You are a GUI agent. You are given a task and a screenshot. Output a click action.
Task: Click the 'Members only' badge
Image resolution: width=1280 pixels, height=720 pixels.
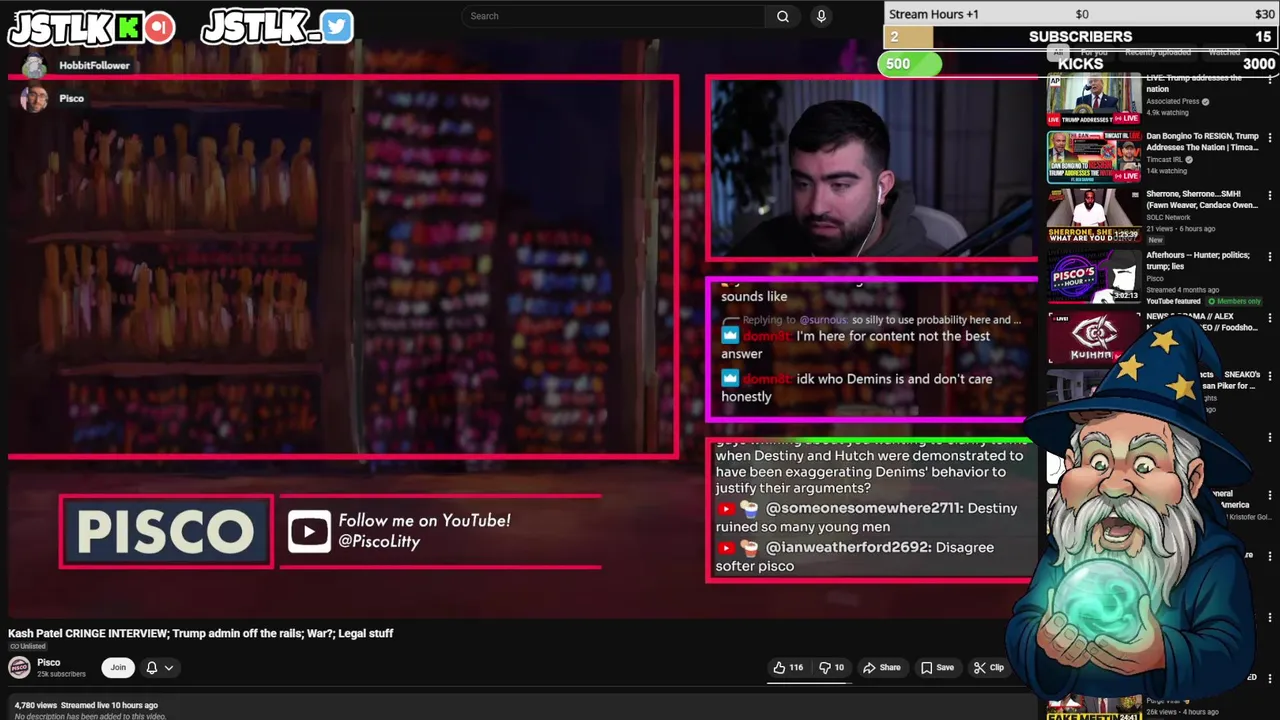pyautogui.click(x=1235, y=302)
